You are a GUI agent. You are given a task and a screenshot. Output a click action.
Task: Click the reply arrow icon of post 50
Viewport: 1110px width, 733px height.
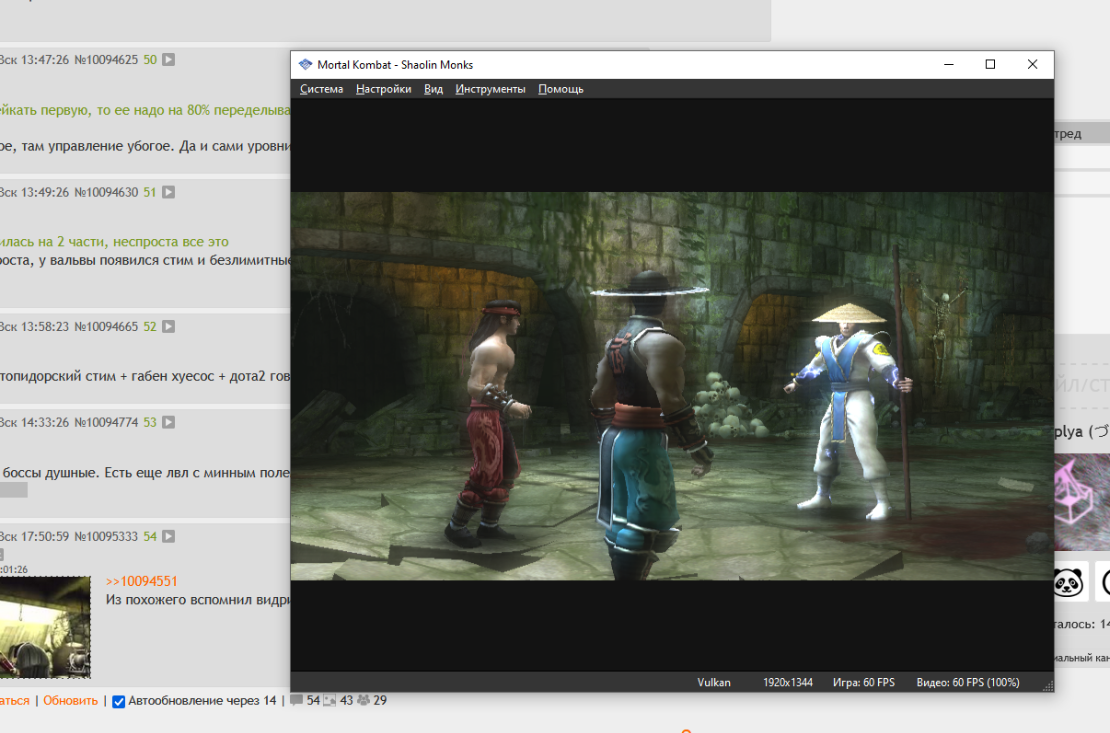pos(168,59)
